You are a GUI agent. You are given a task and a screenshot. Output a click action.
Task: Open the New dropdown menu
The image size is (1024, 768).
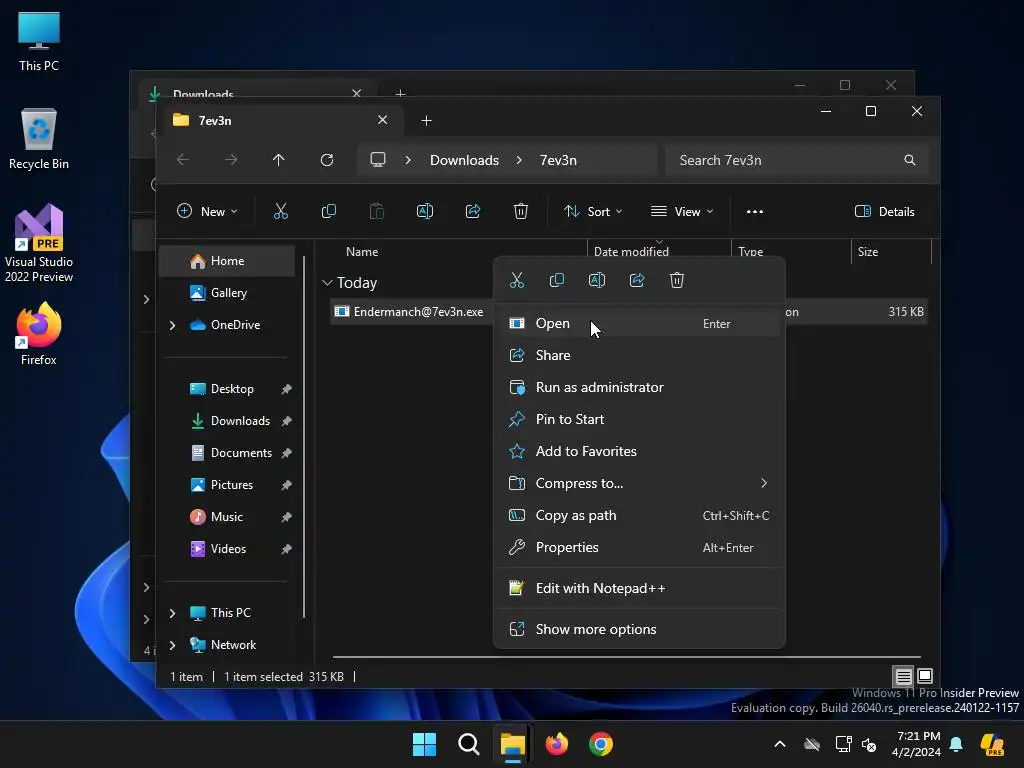point(207,212)
